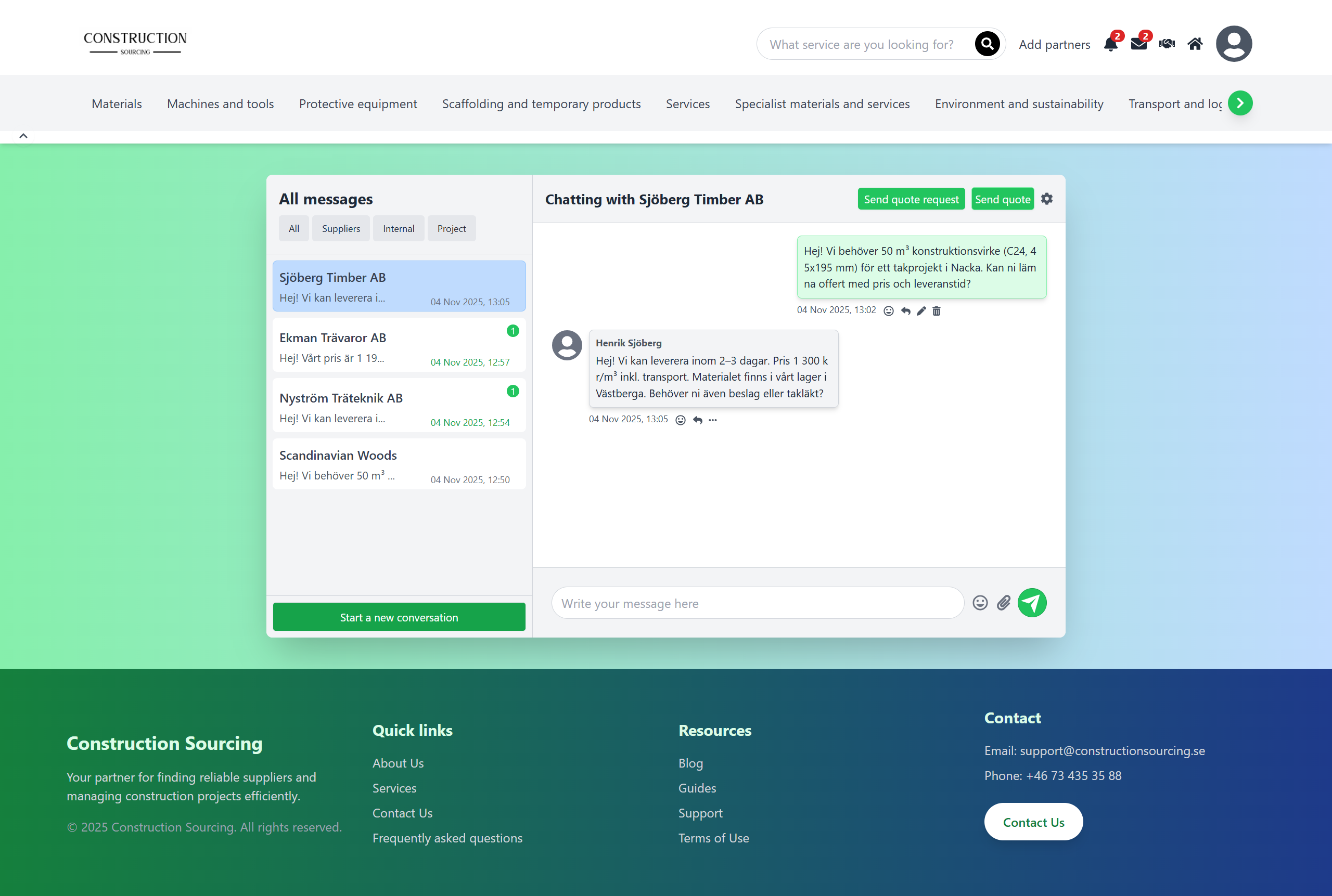This screenshot has width=1332, height=896.
Task: Click the paperclip attachment icon
Action: (1004, 603)
